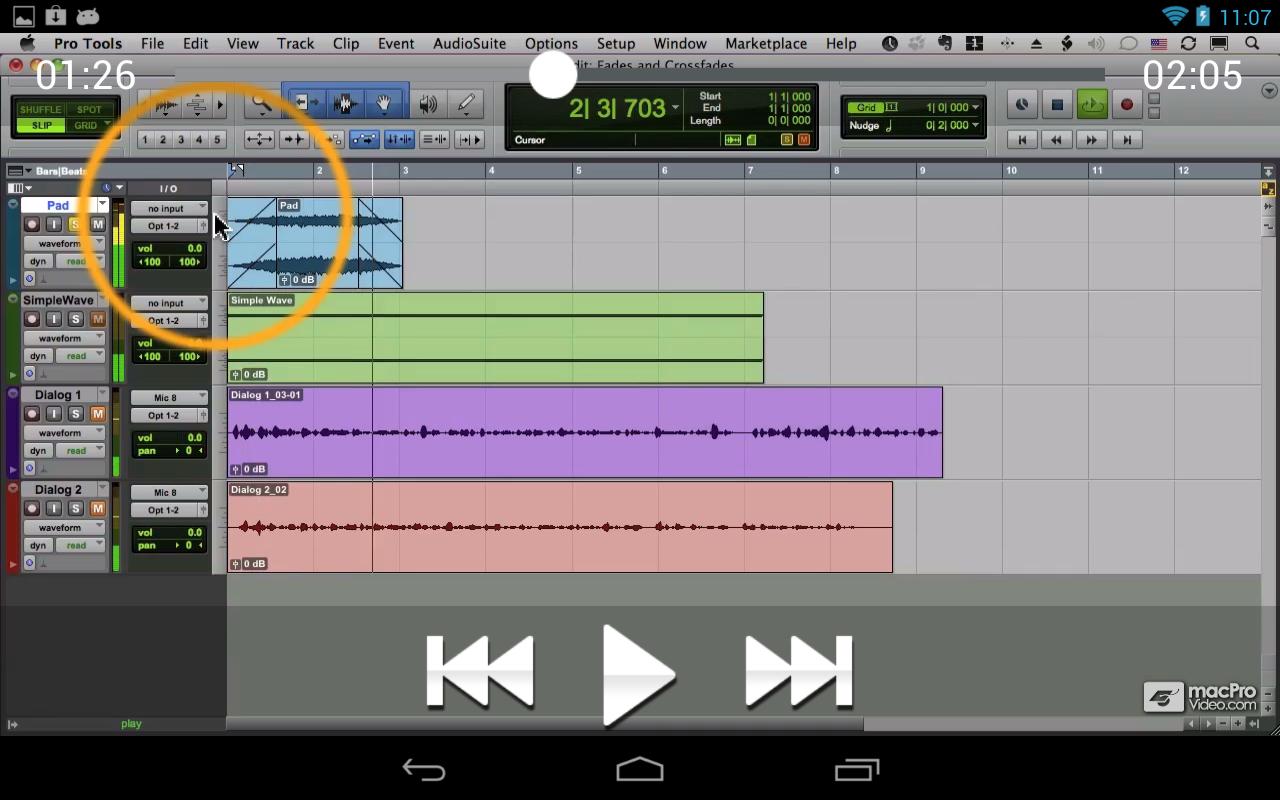
Task: Open the main counter format dropdown arrow
Action: (x=675, y=107)
